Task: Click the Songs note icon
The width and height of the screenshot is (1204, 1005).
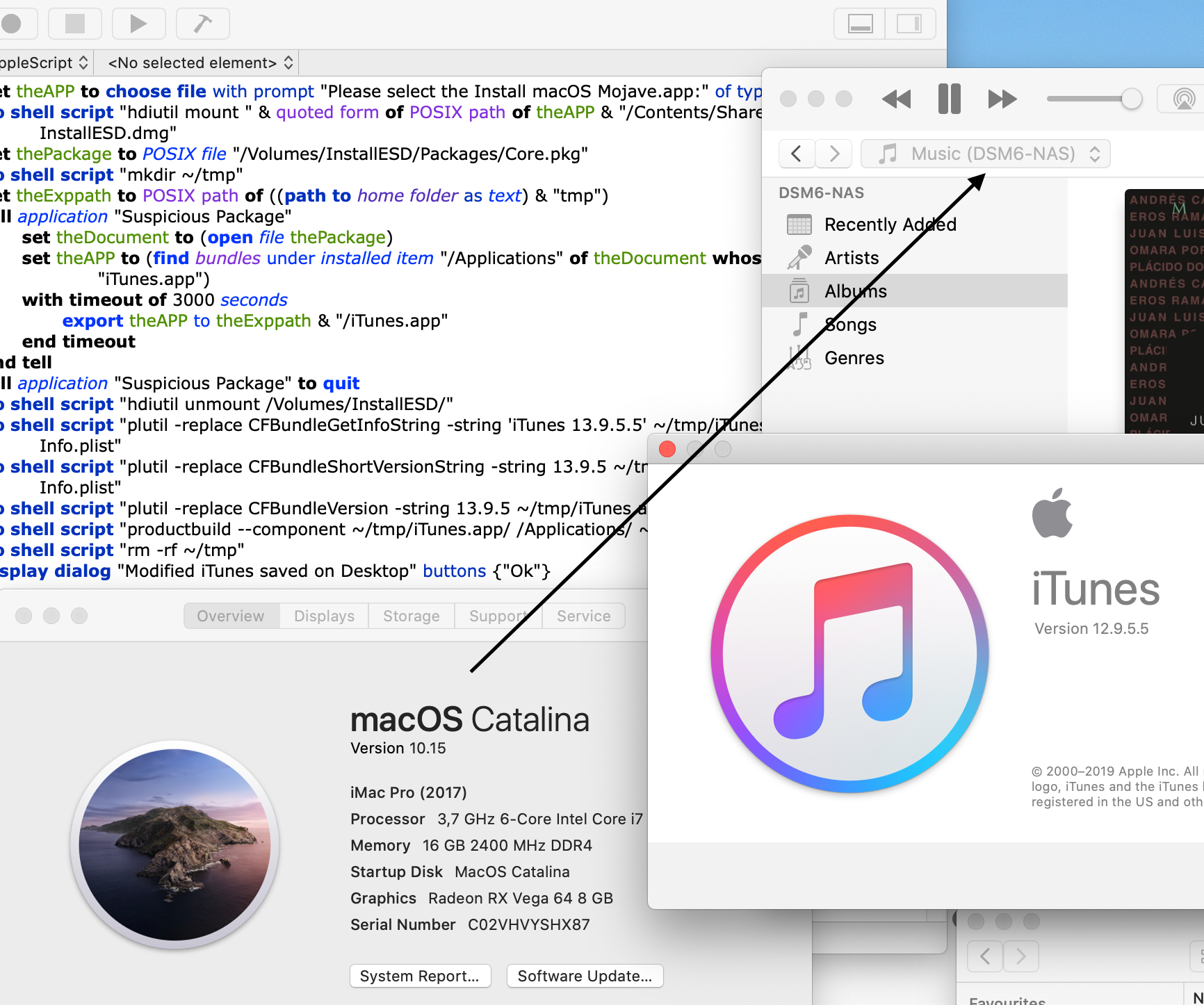Action: [x=800, y=325]
